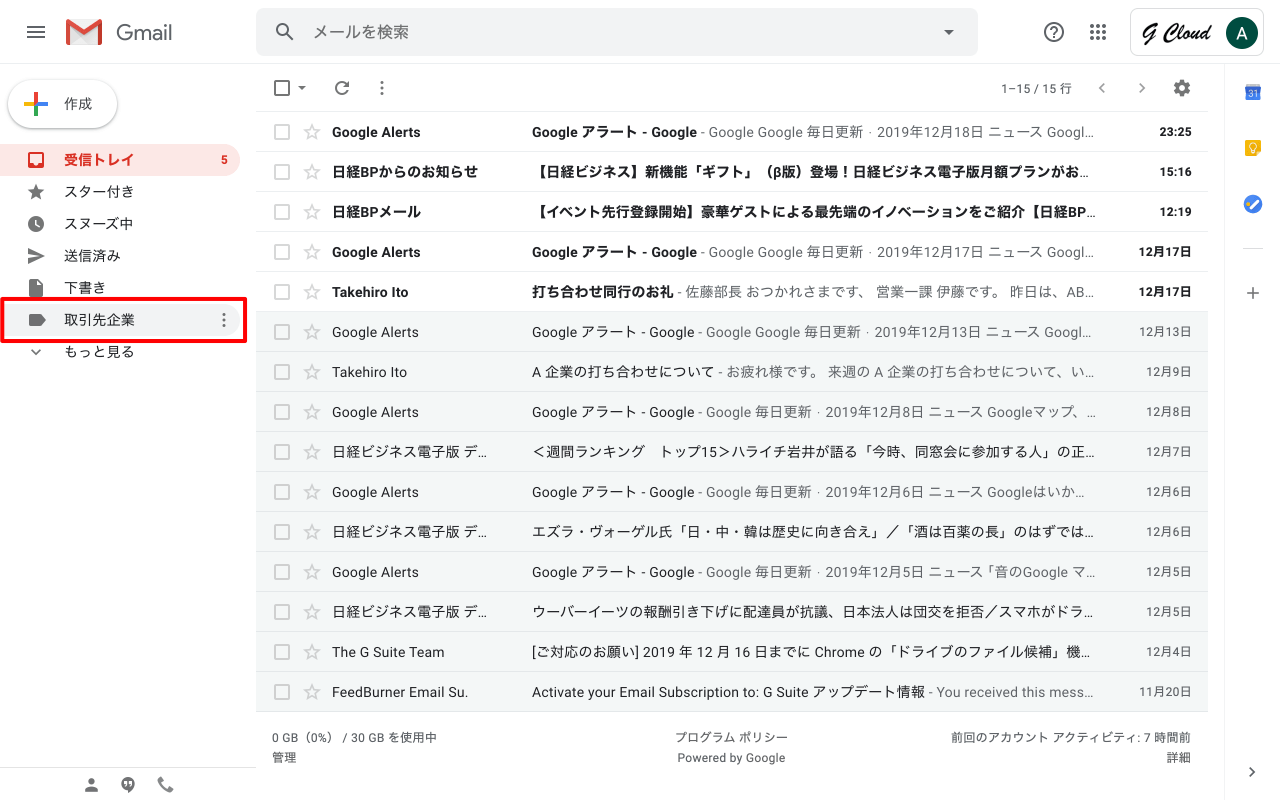1280x800 pixels.
Task: Open the Keep side panel icon
Action: 1252,148
